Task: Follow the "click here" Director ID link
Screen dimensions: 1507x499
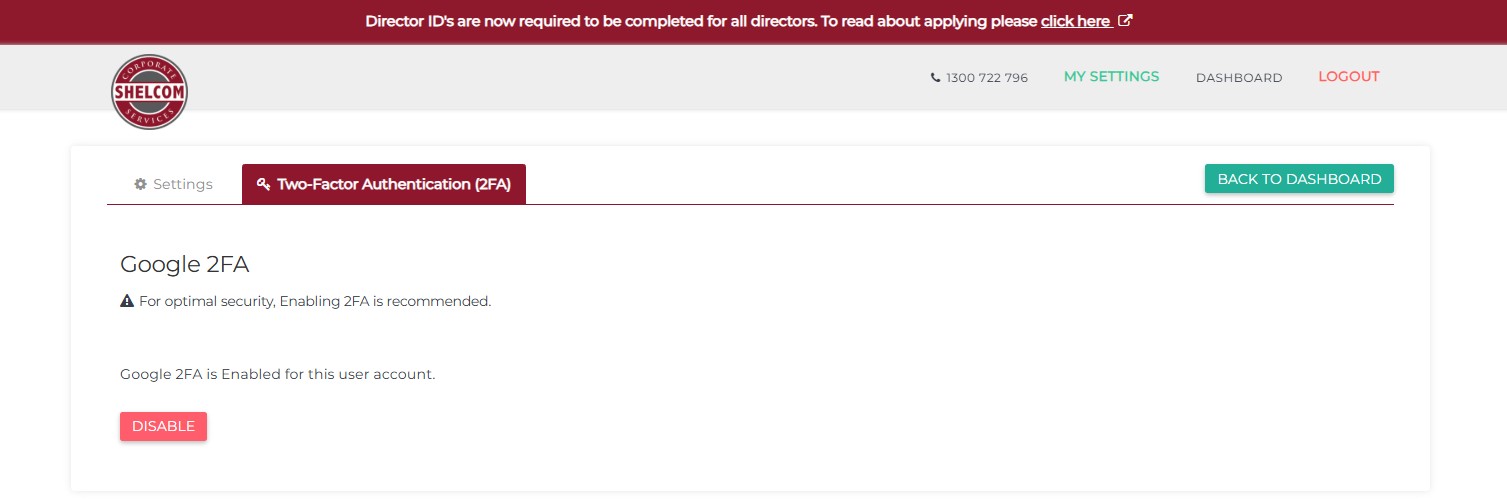Action: [1076, 21]
